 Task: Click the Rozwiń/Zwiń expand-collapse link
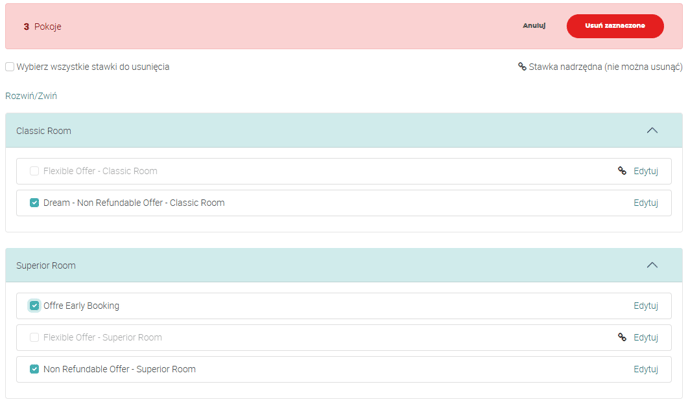(31, 96)
